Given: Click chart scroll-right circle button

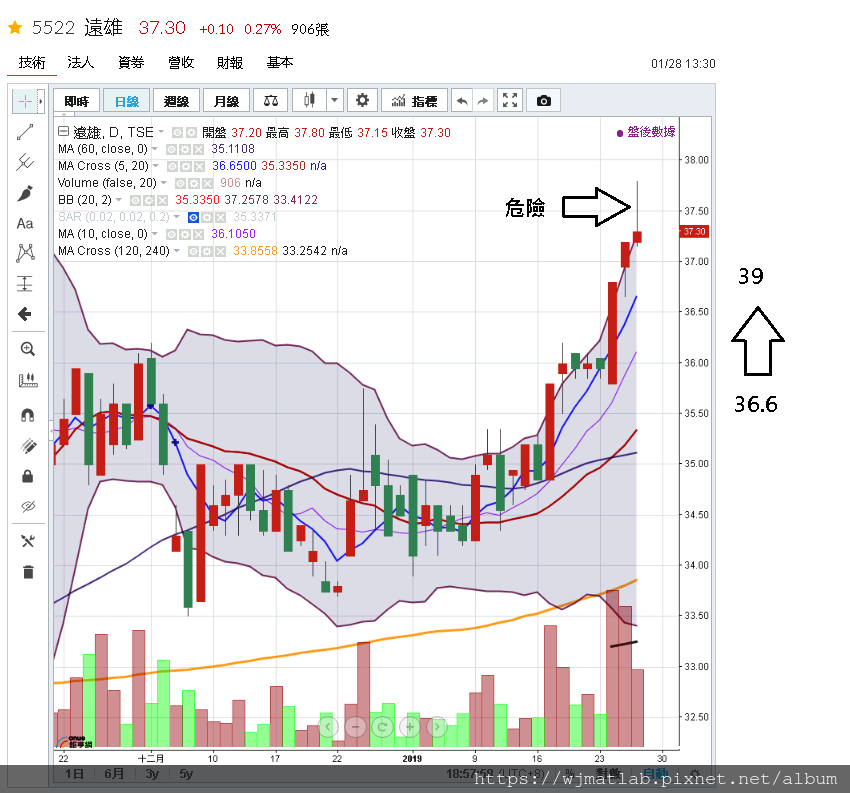Looking at the screenshot, I should tap(437, 726).
